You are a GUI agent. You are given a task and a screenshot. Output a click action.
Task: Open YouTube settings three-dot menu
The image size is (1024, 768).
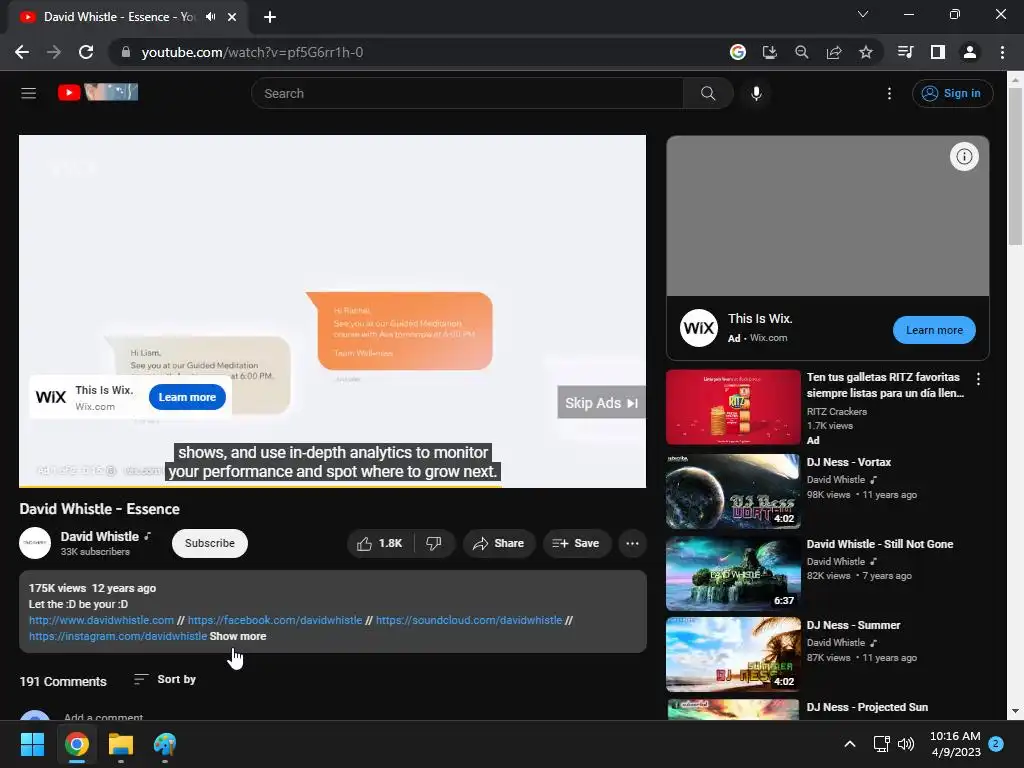889,93
